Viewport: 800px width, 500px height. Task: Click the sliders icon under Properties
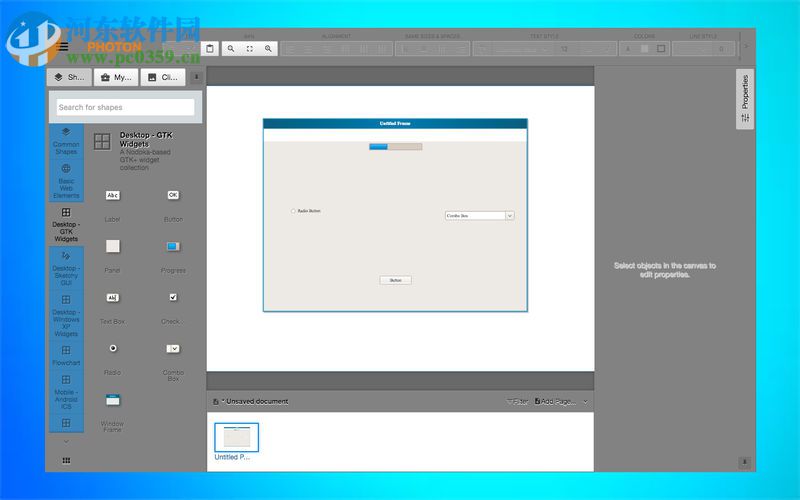(x=745, y=118)
